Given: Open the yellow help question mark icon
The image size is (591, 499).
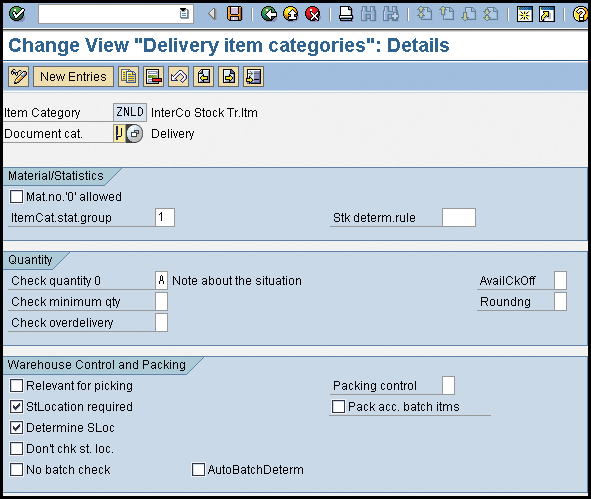Looking at the screenshot, I should pos(580,14).
